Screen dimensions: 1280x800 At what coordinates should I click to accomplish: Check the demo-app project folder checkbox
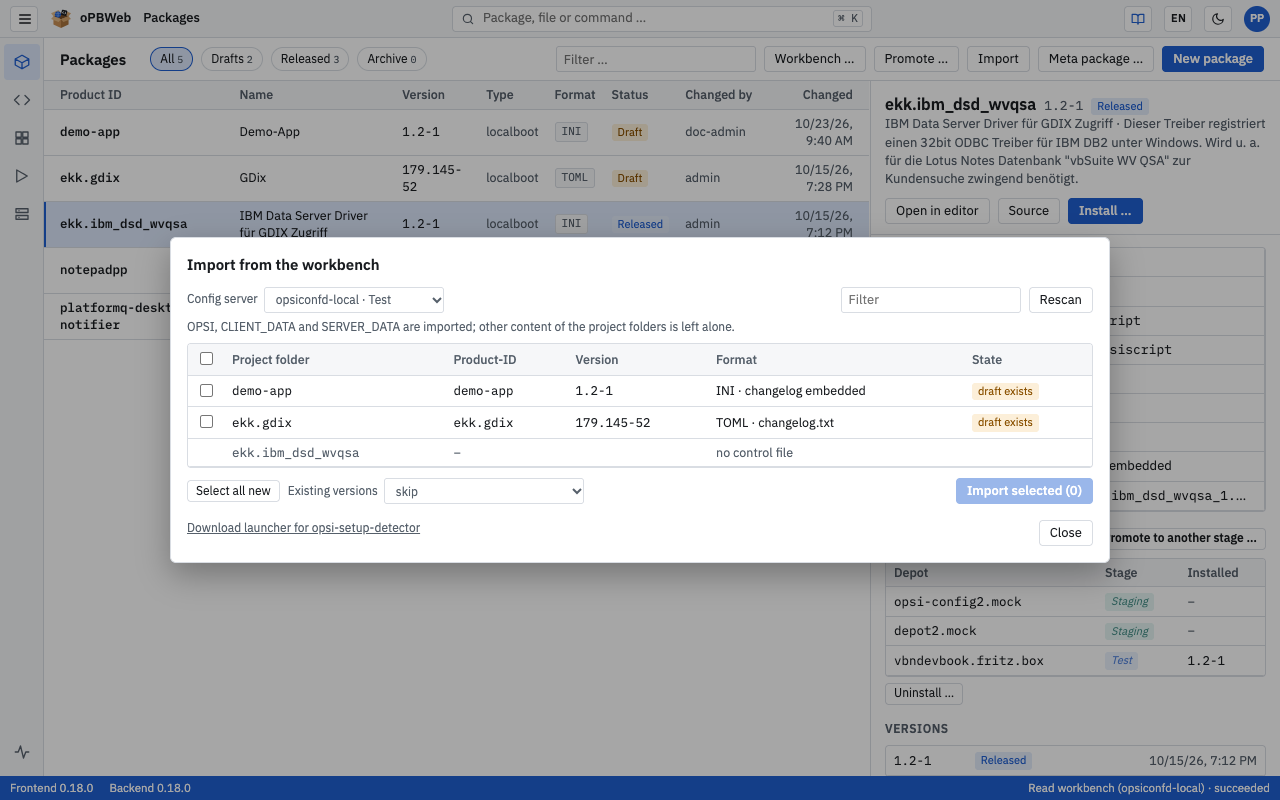point(207,390)
